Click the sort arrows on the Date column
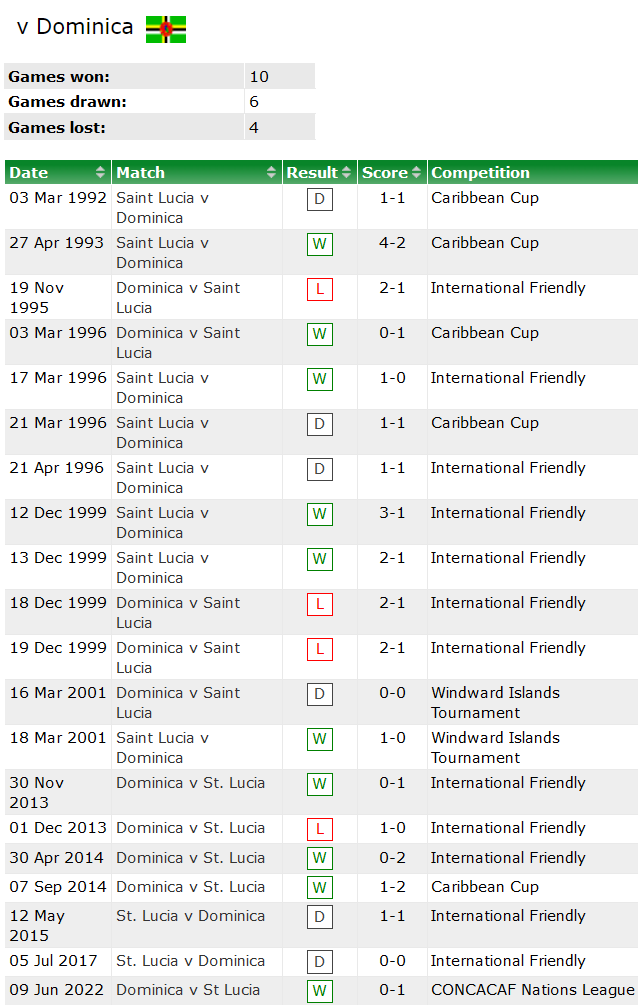Screen dimensions: 638x1005 (x=100, y=172)
